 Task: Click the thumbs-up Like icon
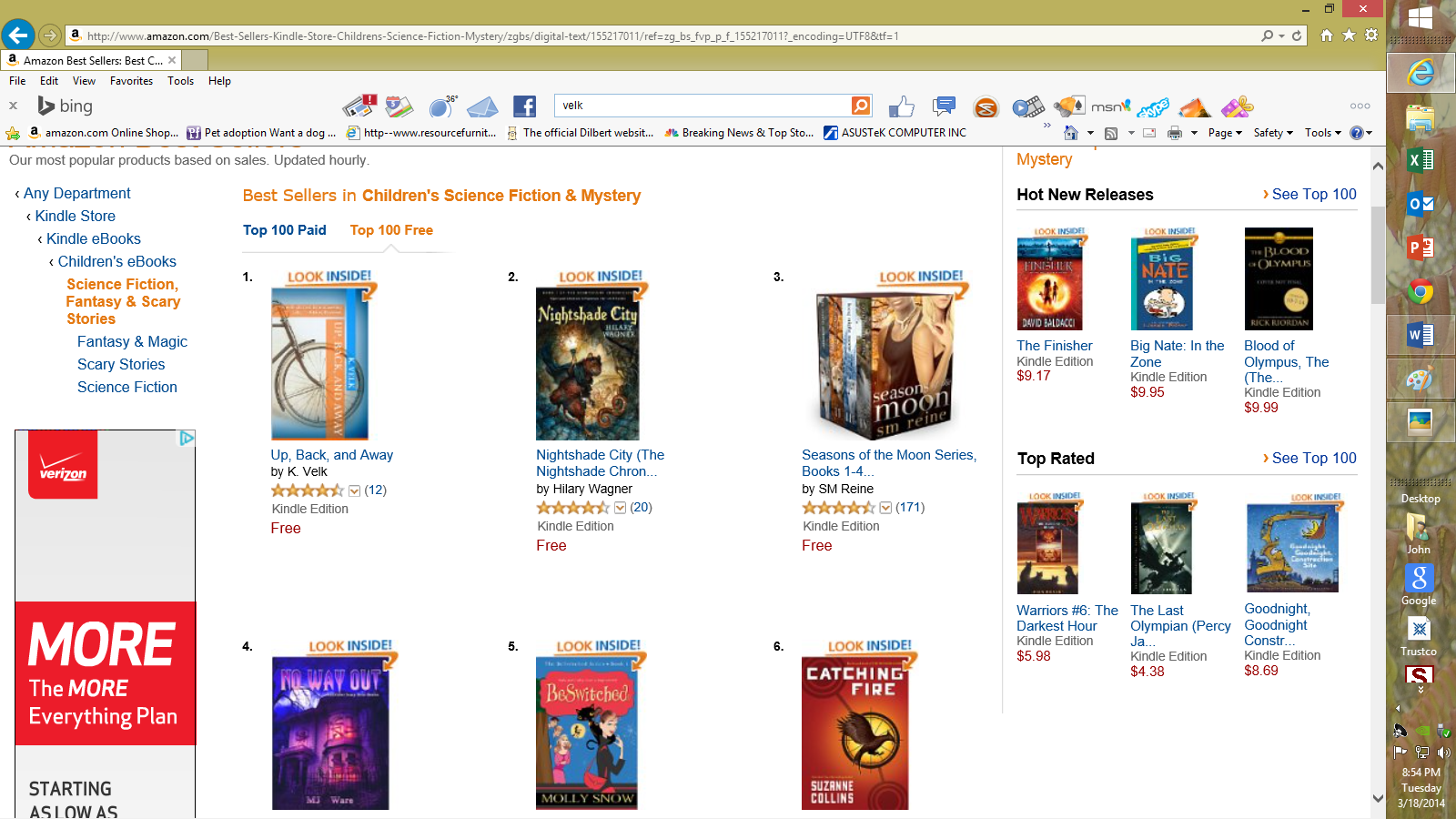point(901,106)
